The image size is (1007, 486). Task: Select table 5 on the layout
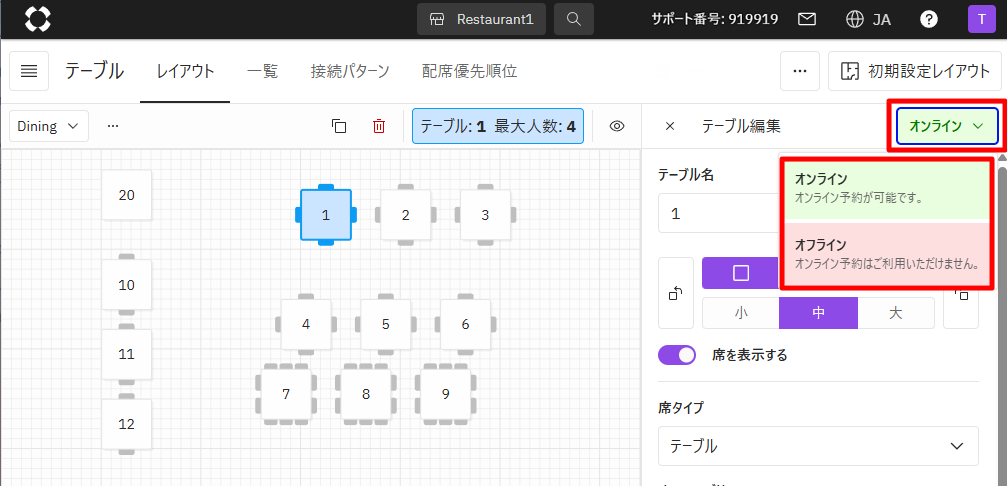pyautogui.click(x=385, y=324)
